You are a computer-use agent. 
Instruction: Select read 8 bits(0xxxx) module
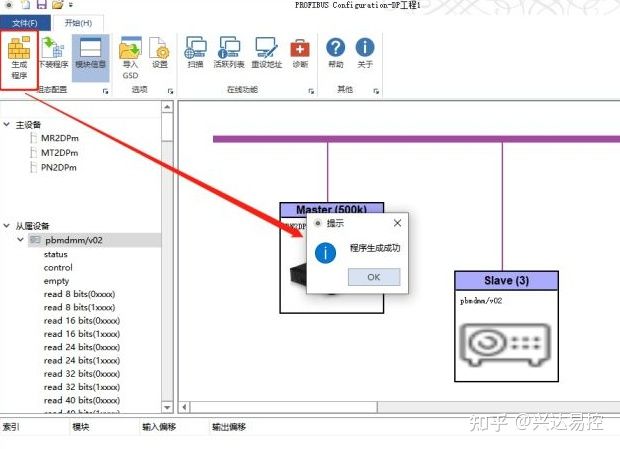click(x=79, y=294)
